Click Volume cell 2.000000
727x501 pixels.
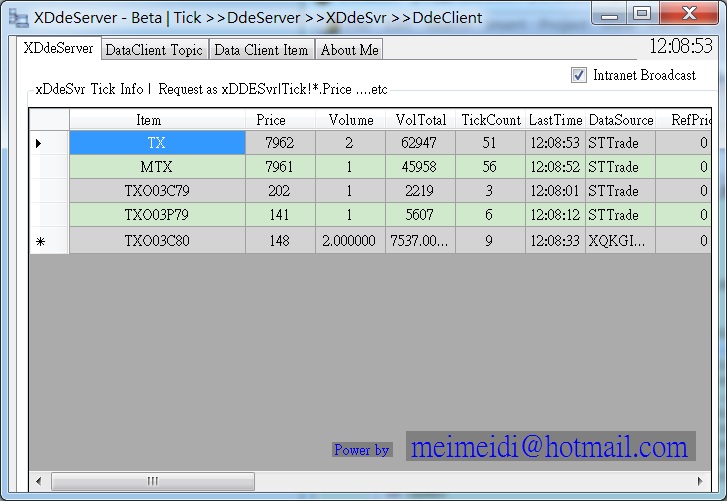[350, 241]
